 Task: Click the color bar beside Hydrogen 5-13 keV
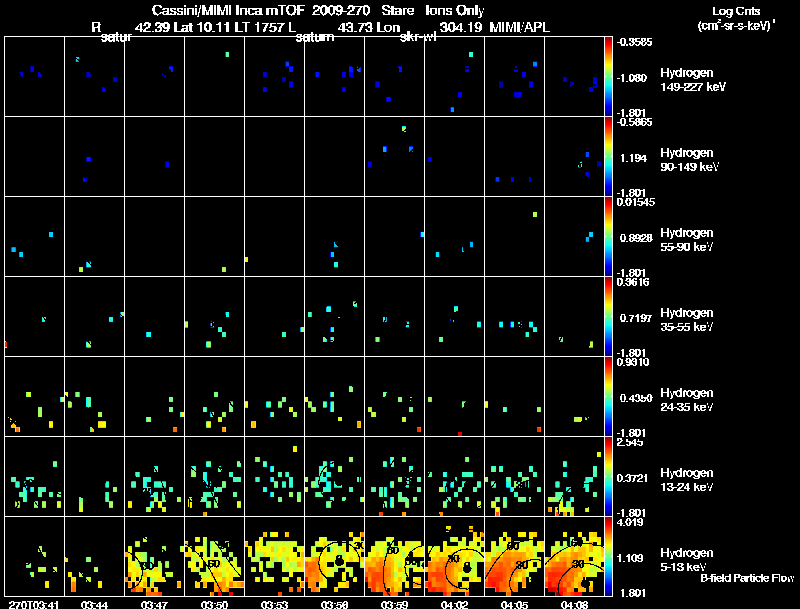(608, 557)
